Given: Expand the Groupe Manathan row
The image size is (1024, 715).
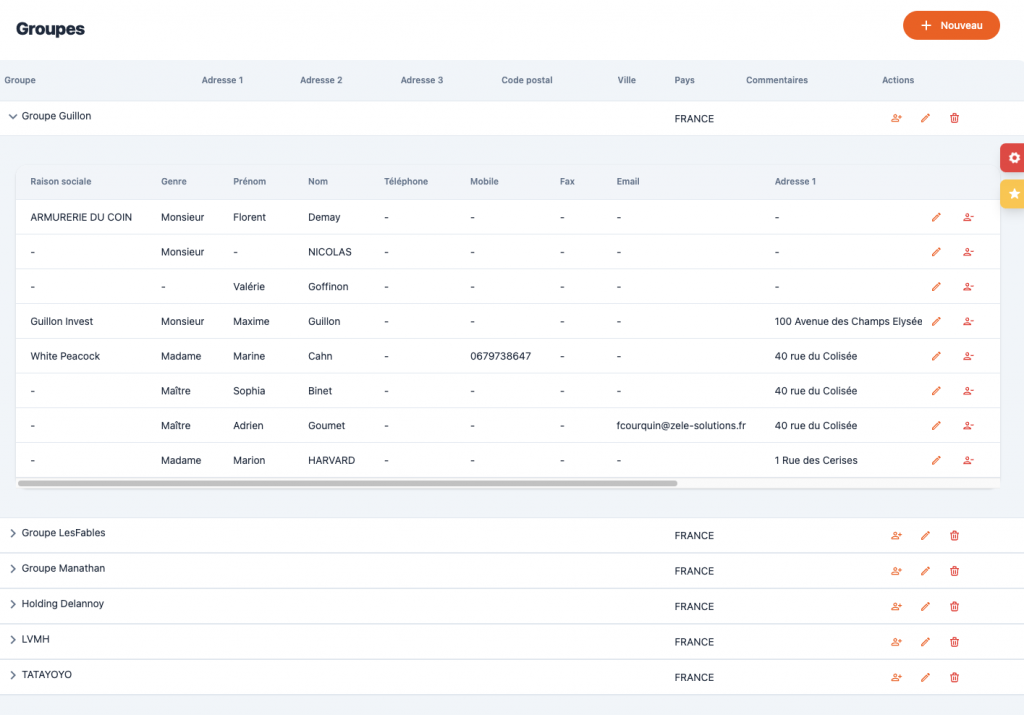Looking at the screenshot, I should coord(13,569).
